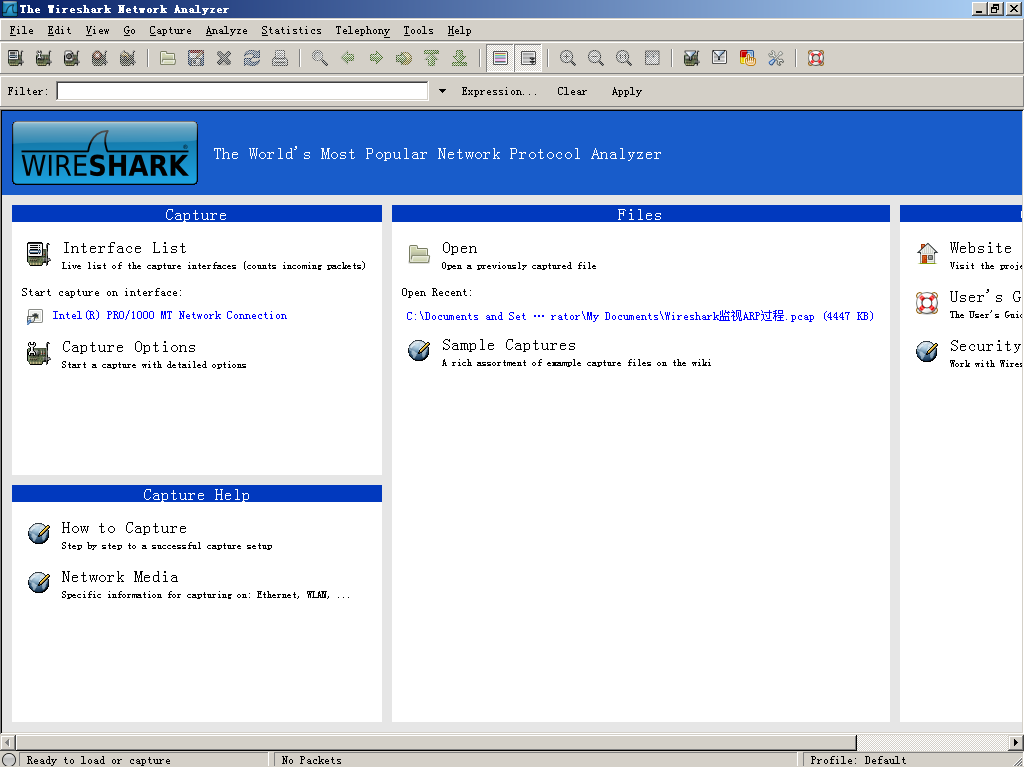Open the File menu
This screenshot has height=768, width=1024.
pyautogui.click(x=22, y=30)
